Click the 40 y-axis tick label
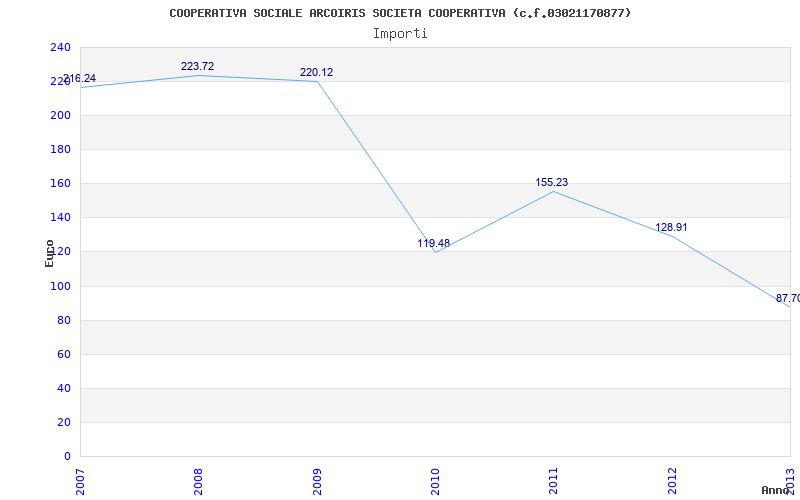The height and width of the screenshot is (500, 800). click(64, 388)
